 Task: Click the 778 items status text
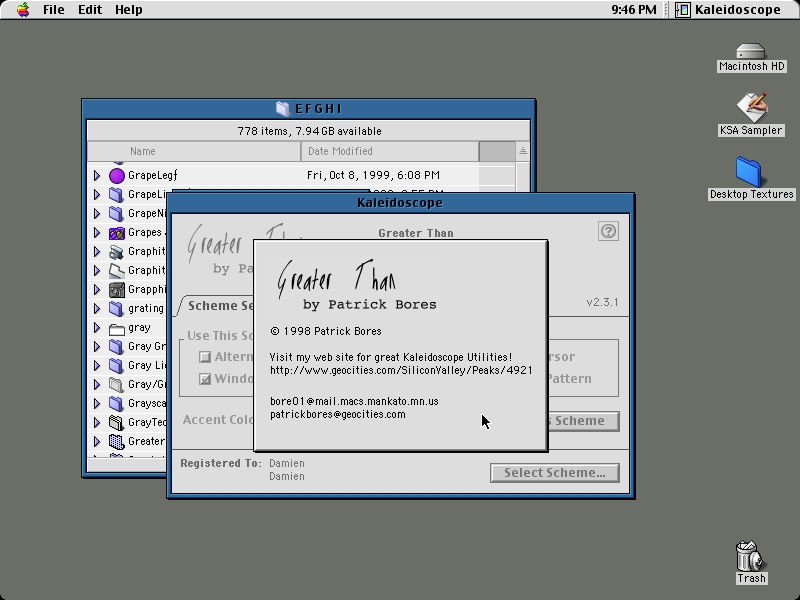pos(309,131)
